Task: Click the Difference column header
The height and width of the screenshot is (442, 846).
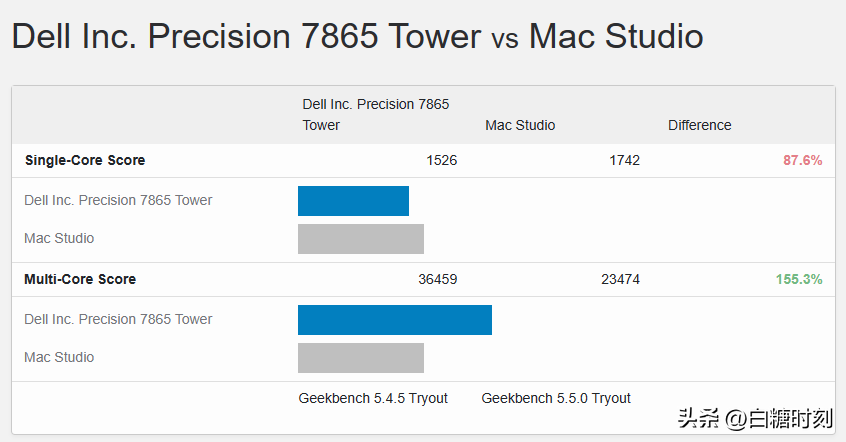Action: tap(700, 125)
